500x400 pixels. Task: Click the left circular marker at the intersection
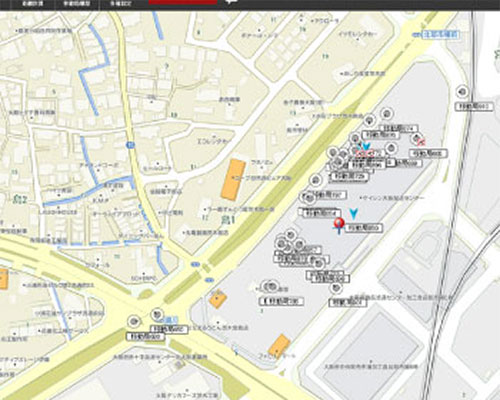pyautogui.click(x=135, y=321)
